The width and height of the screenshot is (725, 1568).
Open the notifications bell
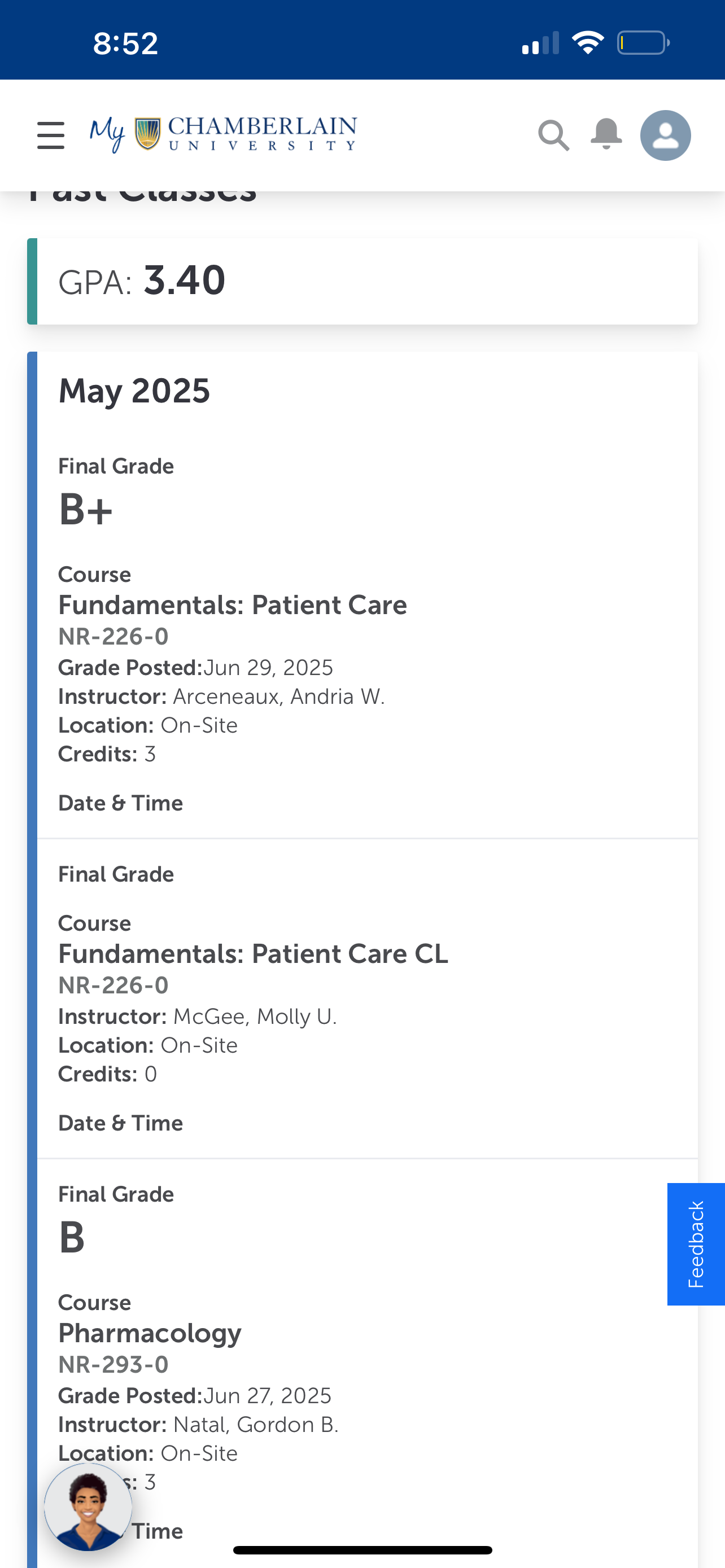pos(606,134)
